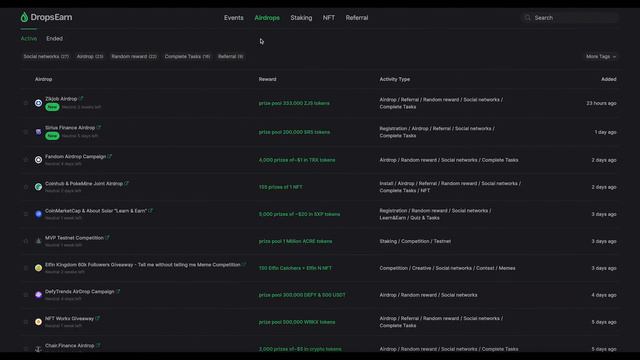The image size is (640, 360).
Task: Expand the More Tags dropdown
Action: pyautogui.click(x=601, y=56)
